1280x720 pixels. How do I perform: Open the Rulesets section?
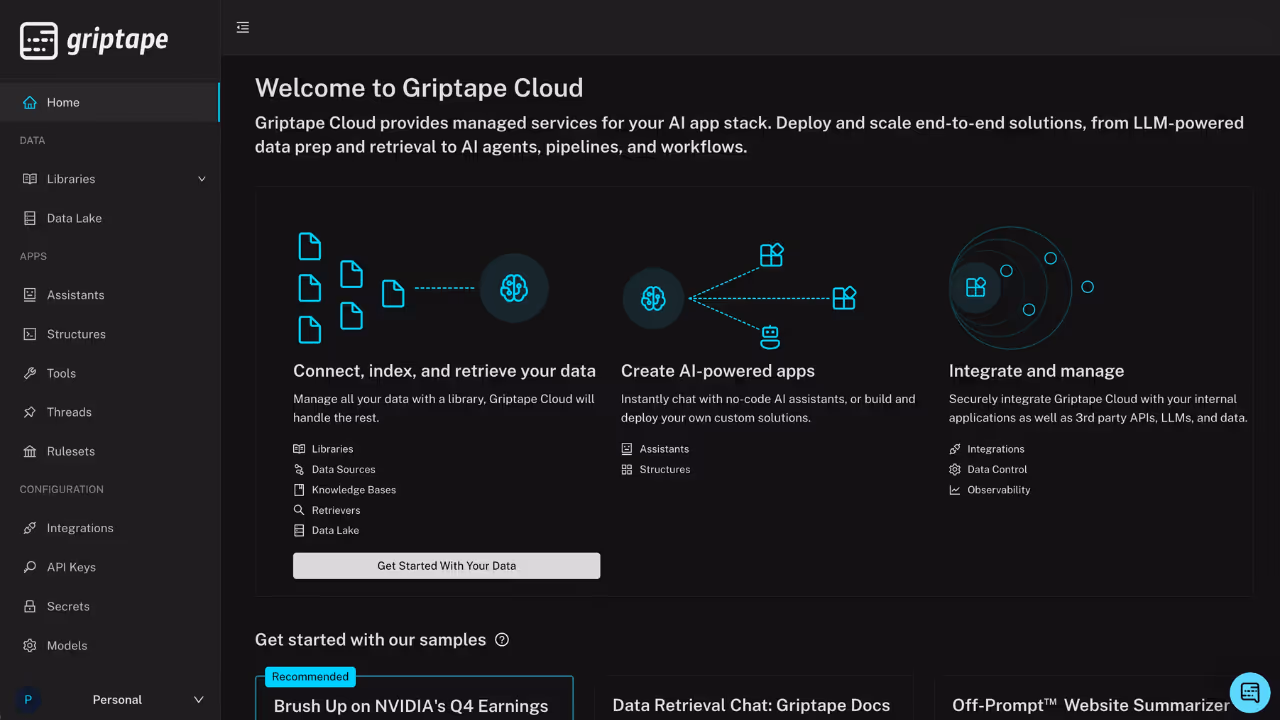(x=31, y=451)
